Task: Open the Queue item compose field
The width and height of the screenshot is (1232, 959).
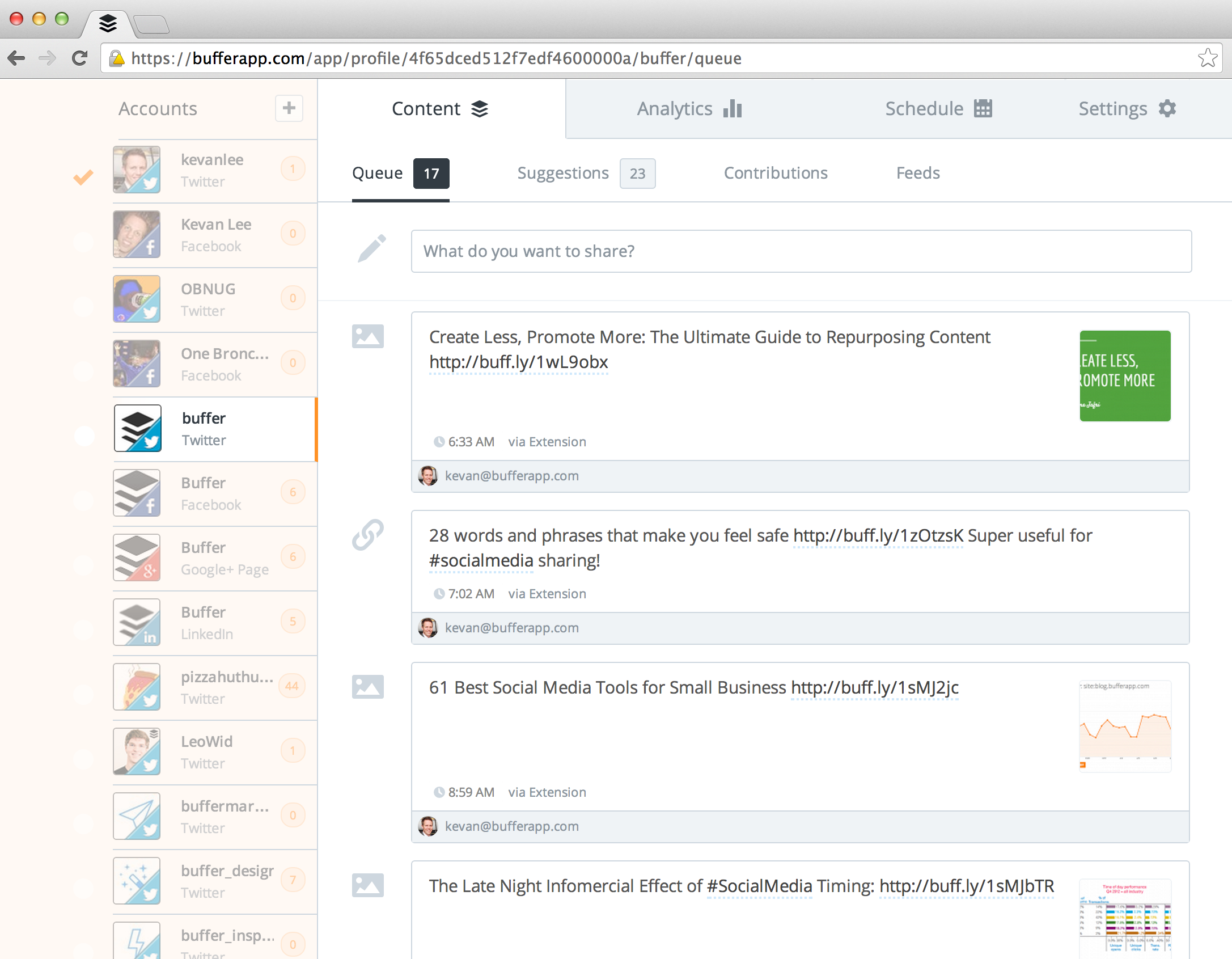Action: pyautogui.click(x=800, y=250)
